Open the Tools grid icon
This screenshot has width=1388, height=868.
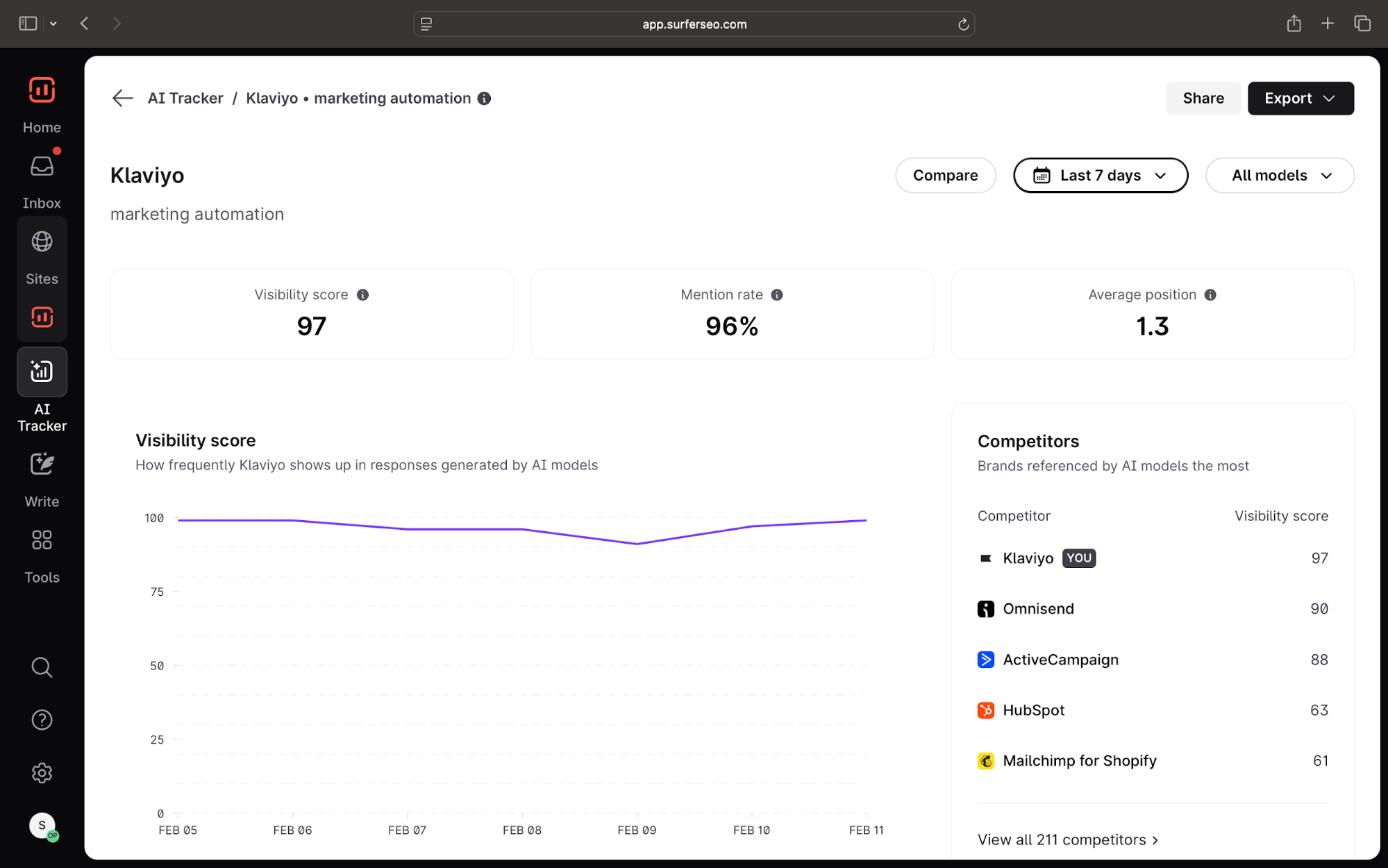click(x=42, y=540)
